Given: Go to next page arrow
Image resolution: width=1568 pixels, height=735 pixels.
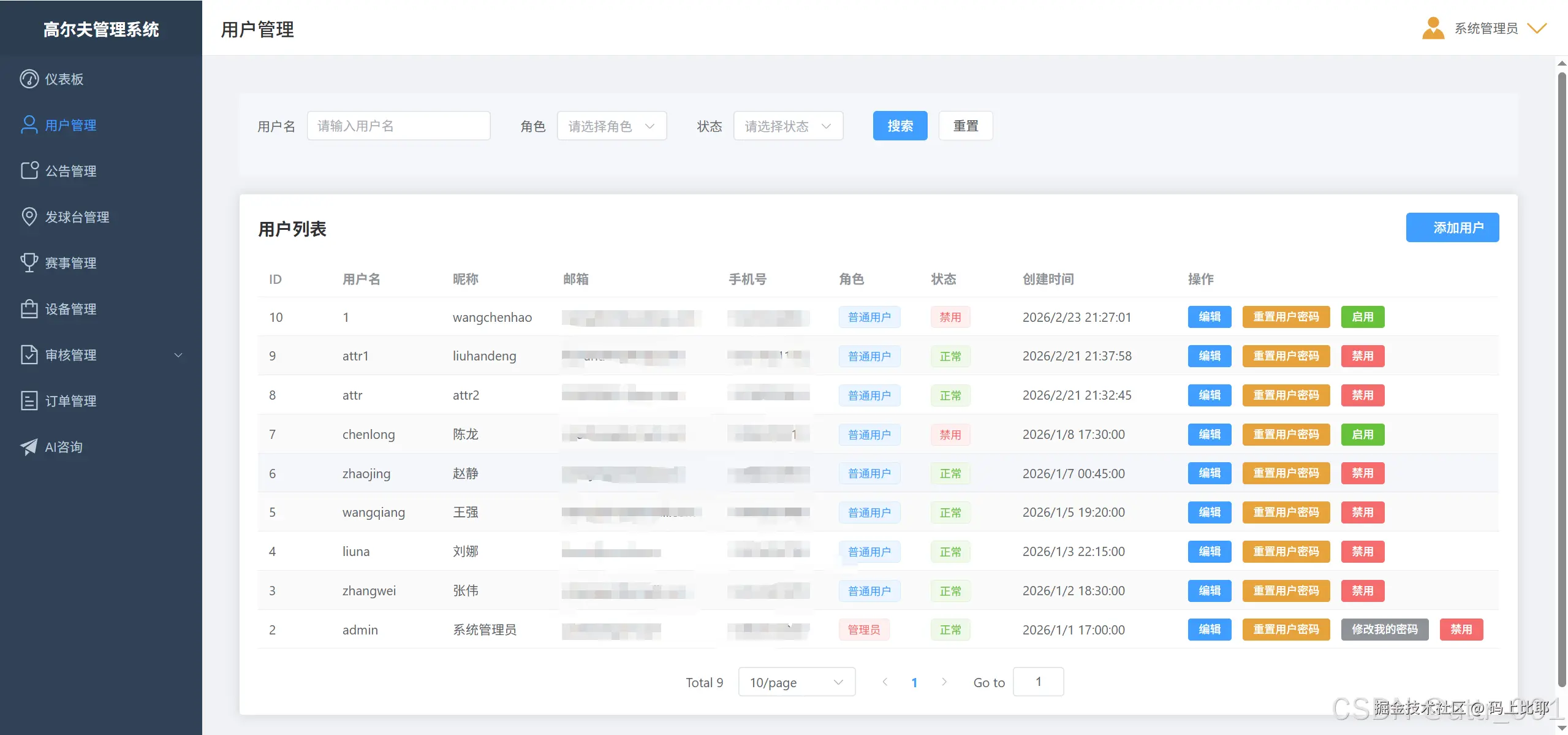Looking at the screenshot, I should (944, 682).
